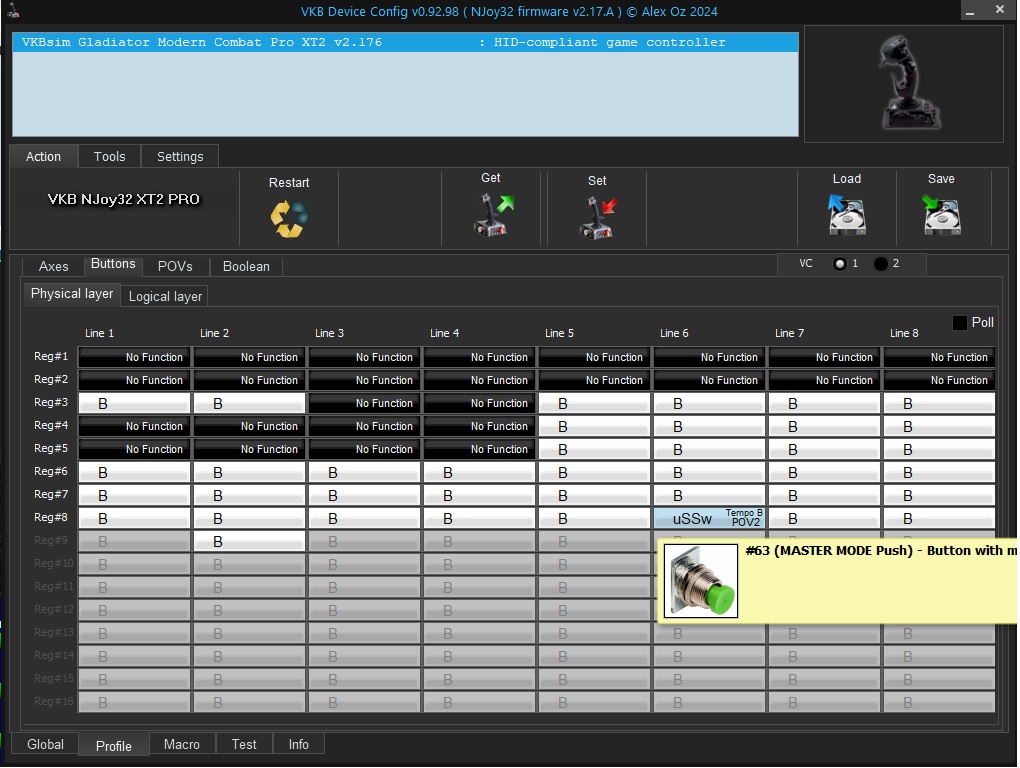Click Reg#5 Line 6 B button cell

click(709, 449)
